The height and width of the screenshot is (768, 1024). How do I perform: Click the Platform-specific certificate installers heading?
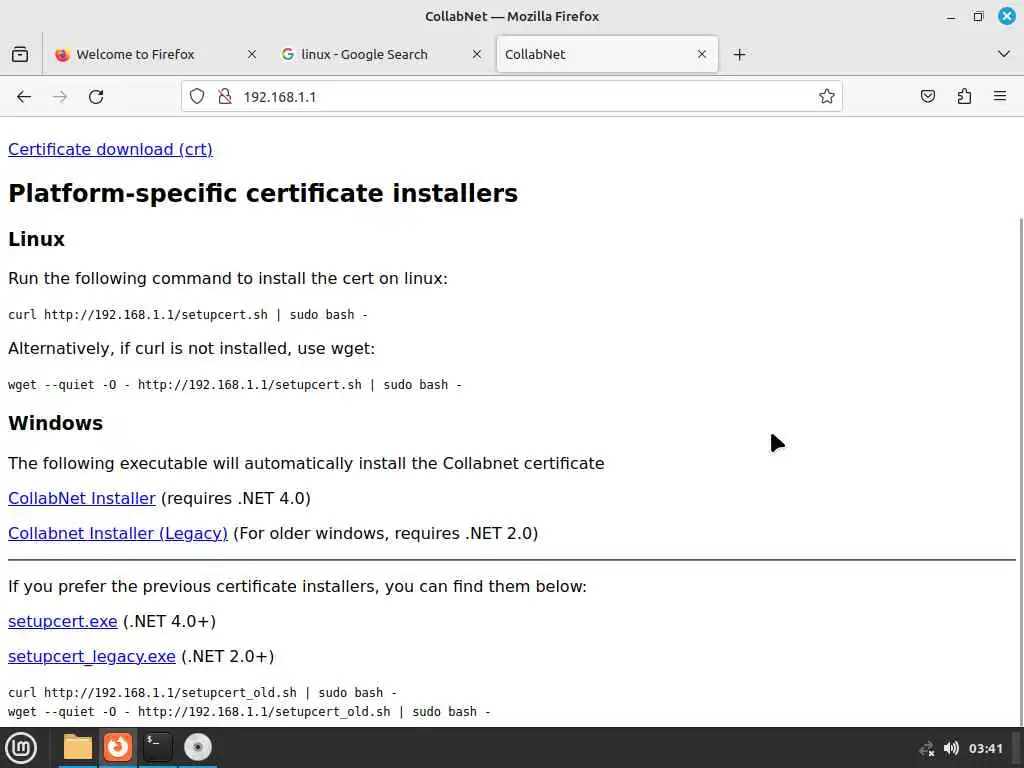tap(263, 194)
